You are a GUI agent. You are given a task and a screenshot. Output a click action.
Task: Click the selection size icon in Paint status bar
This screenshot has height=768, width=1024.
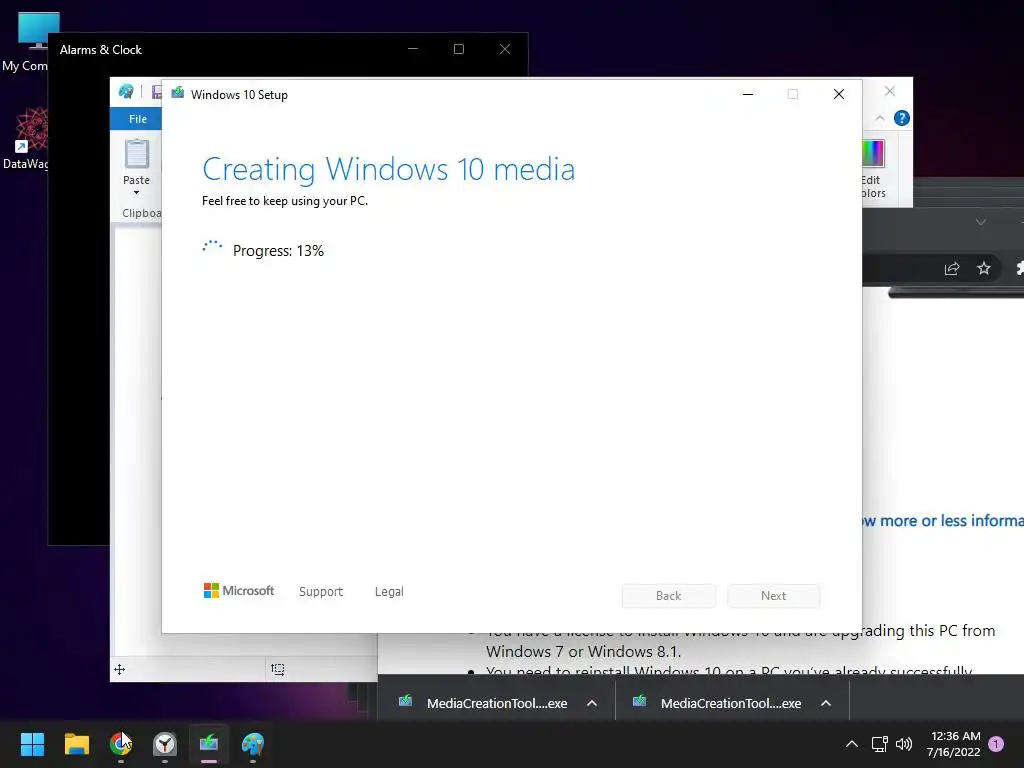pos(278,669)
